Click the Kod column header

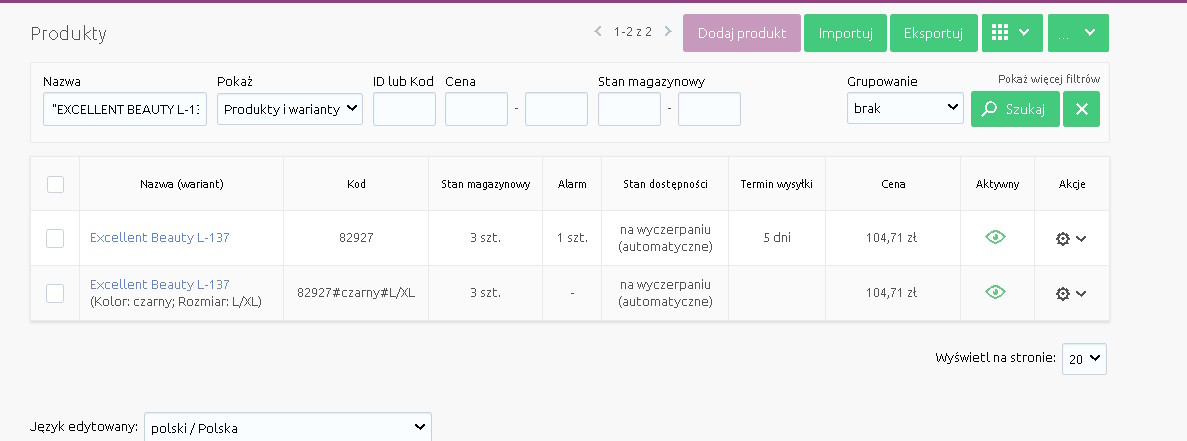[356, 184]
